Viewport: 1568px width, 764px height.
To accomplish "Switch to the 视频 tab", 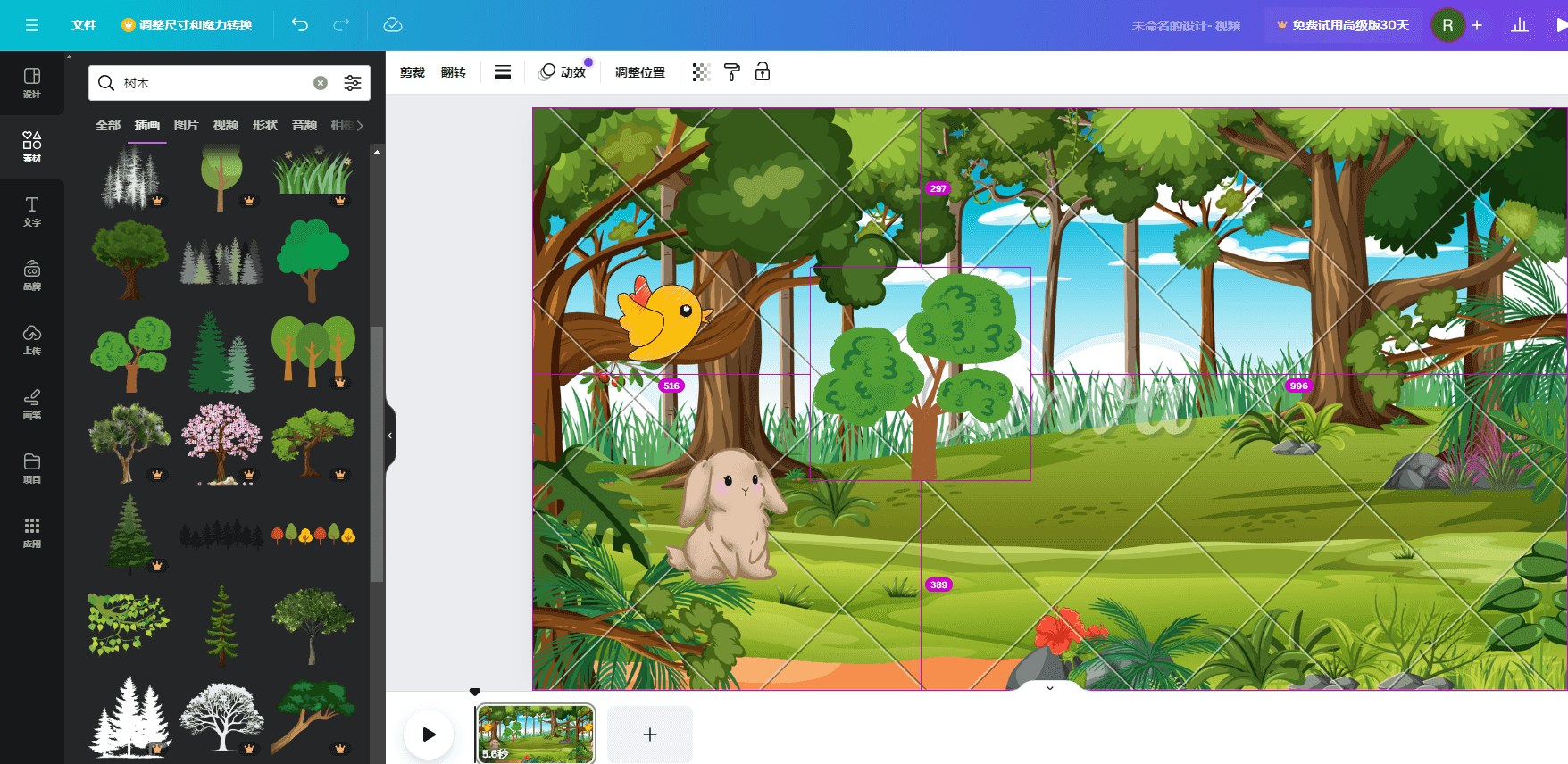I will click(x=225, y=125).
